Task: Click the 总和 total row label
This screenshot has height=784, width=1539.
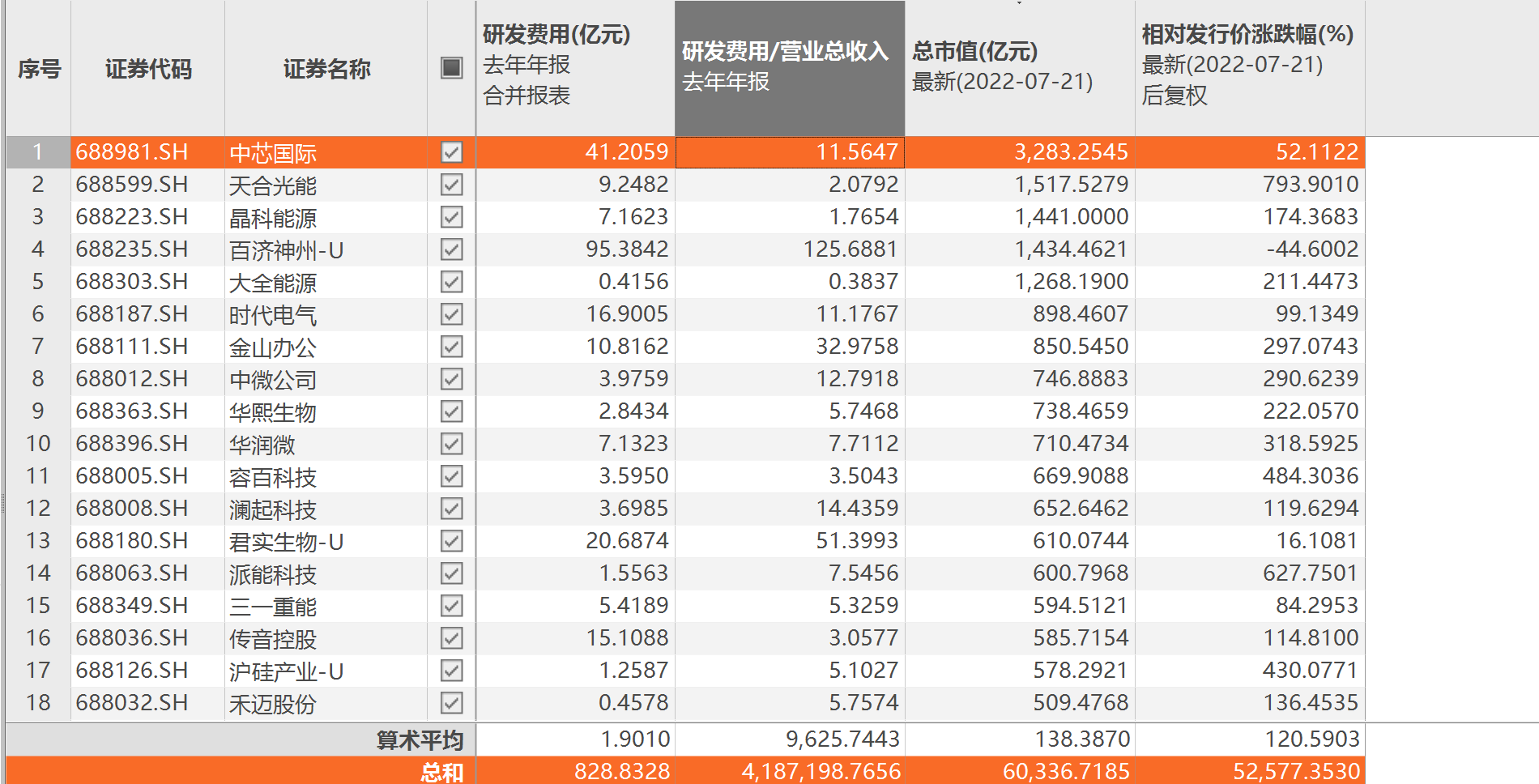Action: click(x=441, y=772)
